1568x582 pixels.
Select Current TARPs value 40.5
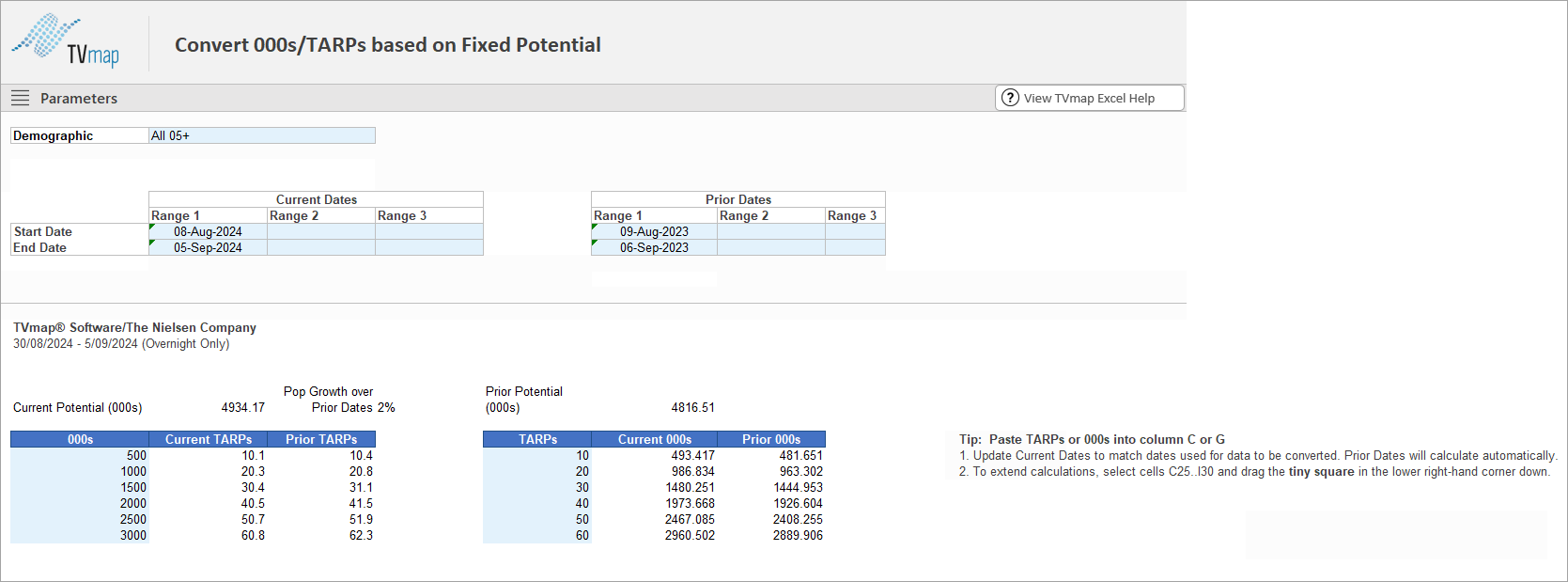click(209, 503)
